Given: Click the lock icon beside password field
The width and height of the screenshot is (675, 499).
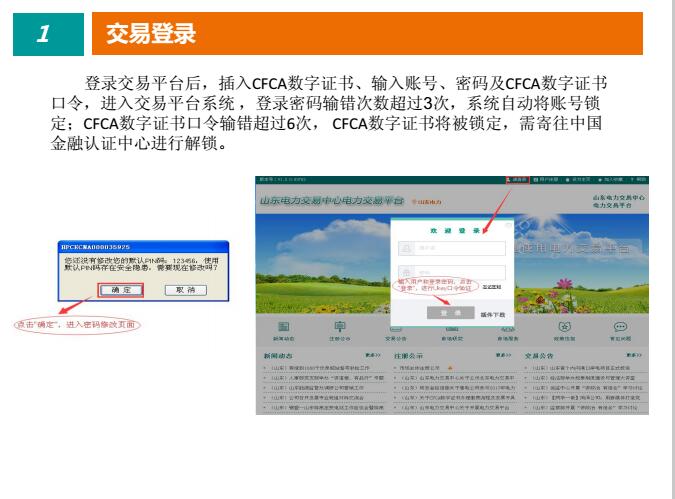Looking at the screenshot, I should [407, 272].
